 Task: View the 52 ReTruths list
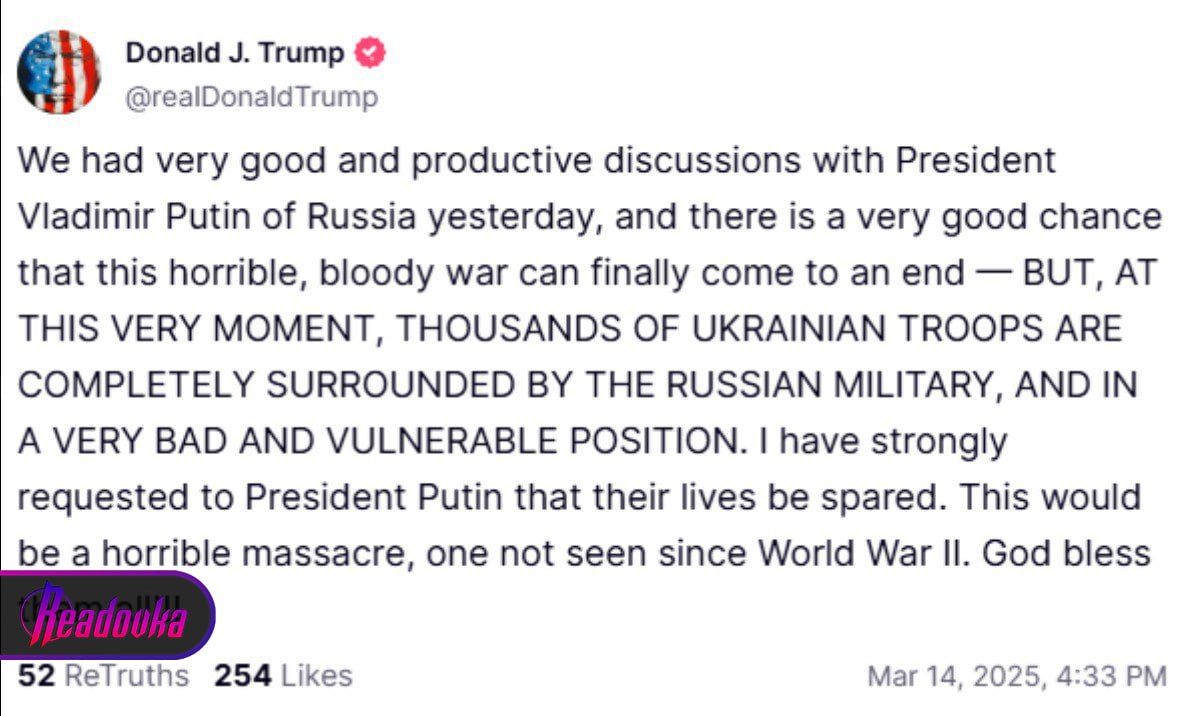click(103, 676)
